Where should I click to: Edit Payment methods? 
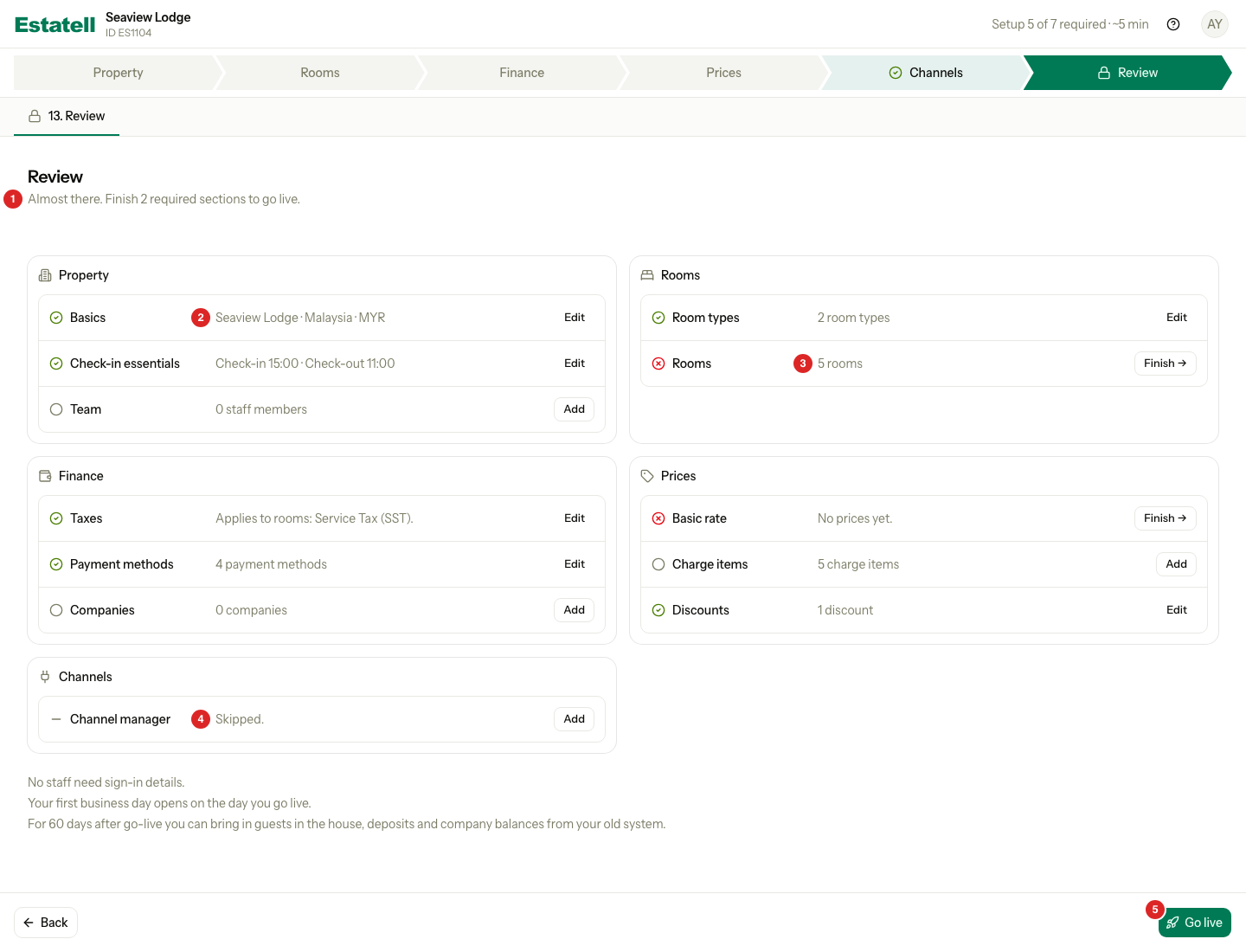tap(575, 564)
